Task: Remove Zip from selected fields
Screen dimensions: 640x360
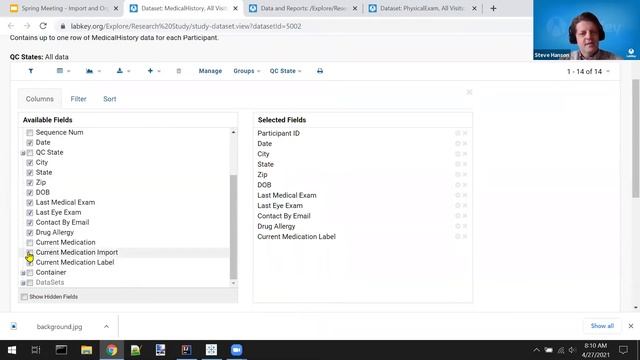Action: pyautogui.click(x=465, y=175)
